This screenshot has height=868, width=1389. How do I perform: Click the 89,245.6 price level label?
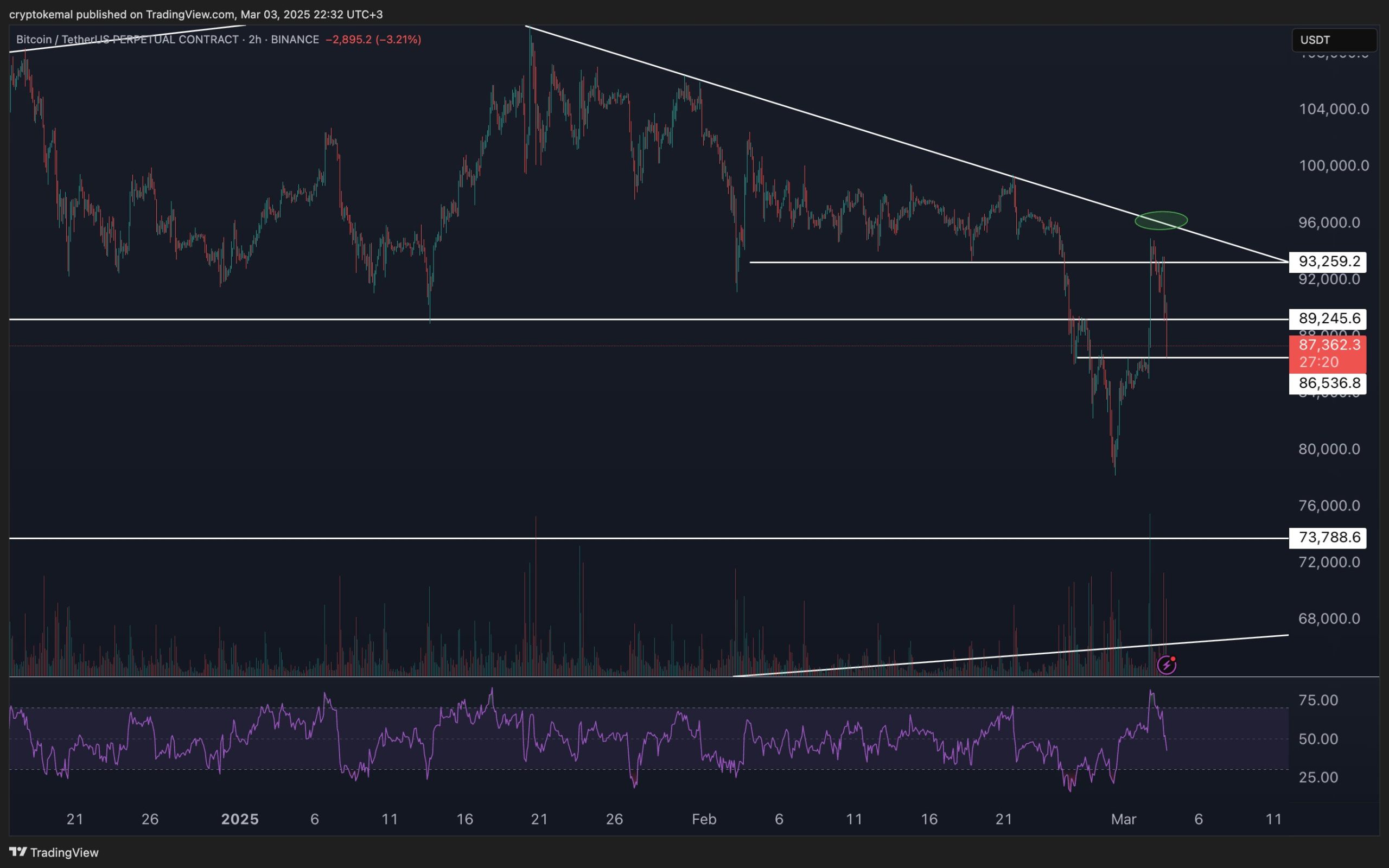[x=1329, y=318]
